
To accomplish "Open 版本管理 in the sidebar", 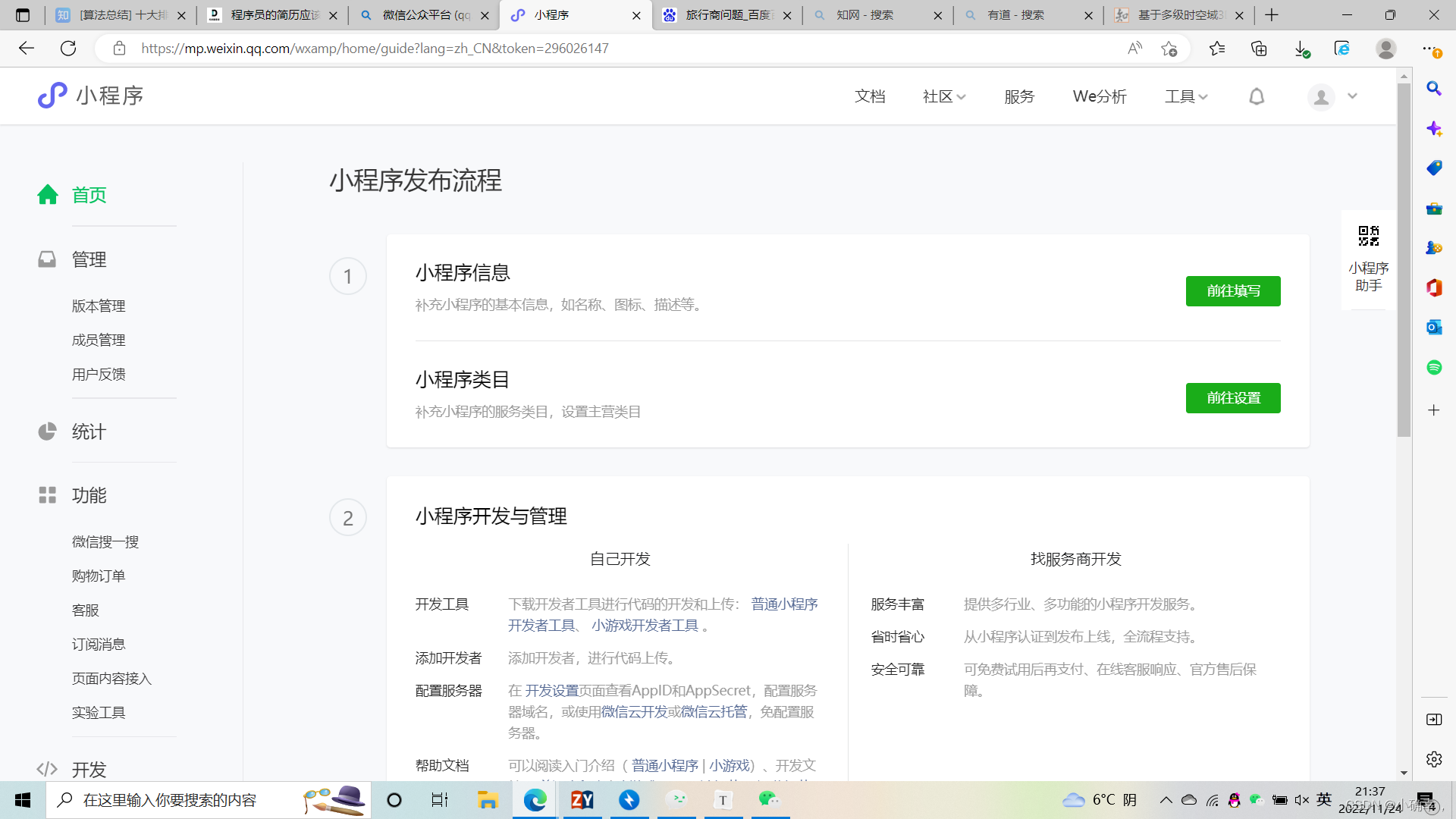I will tap(99, 306).
